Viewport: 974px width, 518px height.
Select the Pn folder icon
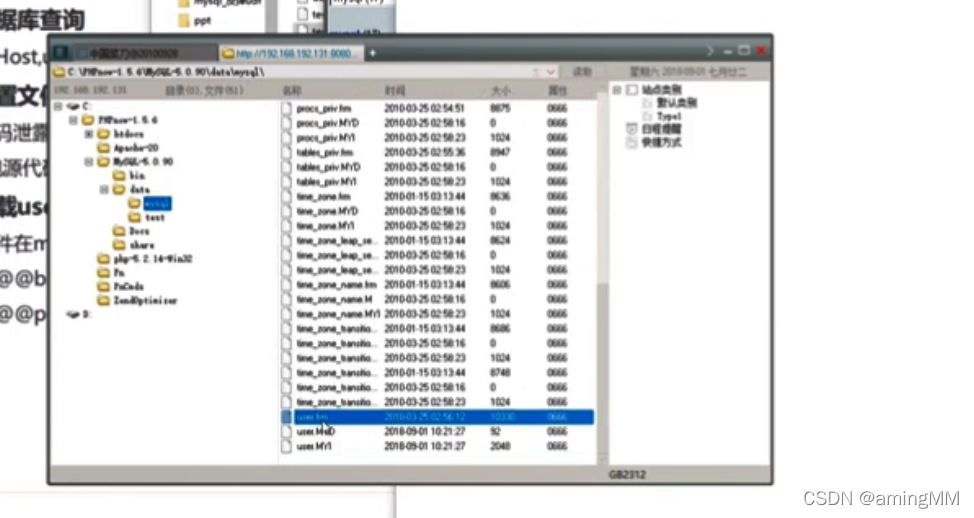pos(104,273)
